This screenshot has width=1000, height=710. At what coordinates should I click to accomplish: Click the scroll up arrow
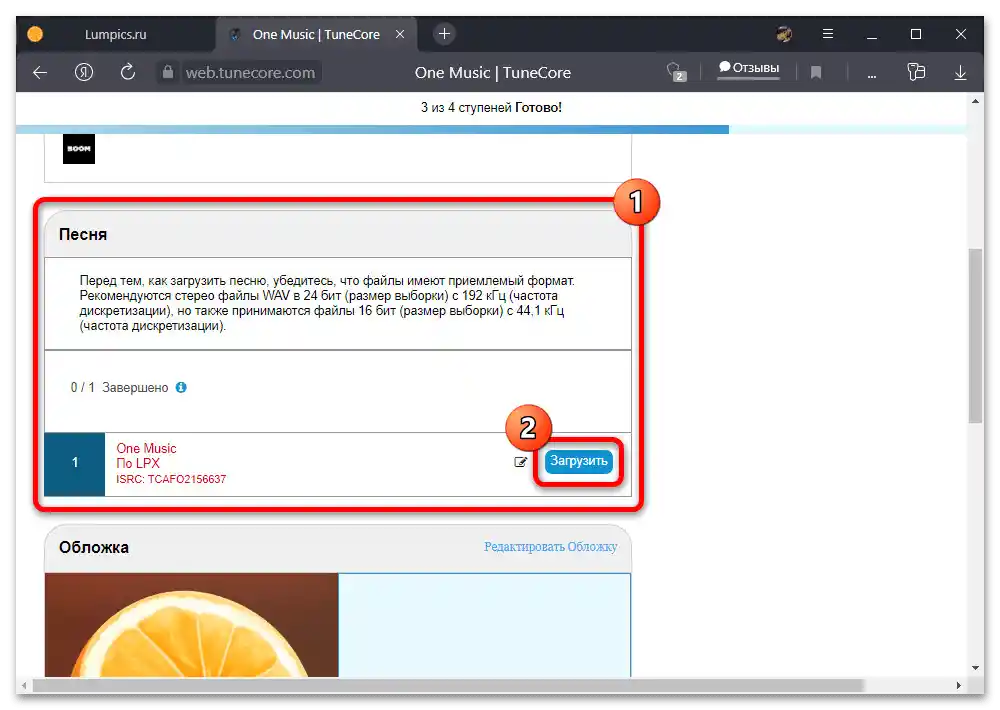pos(975,101)
